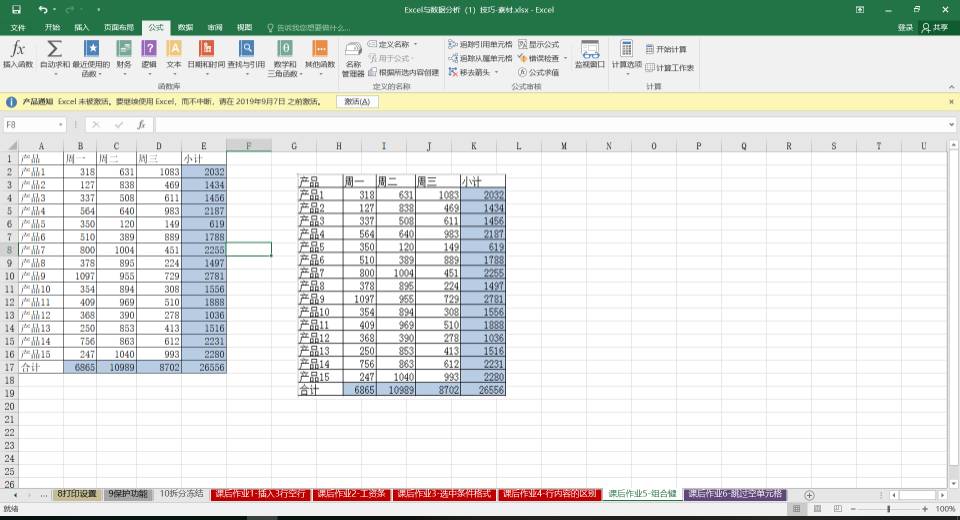
Task: Click Error Checking (错误检查)
Action: pos(539,58)
